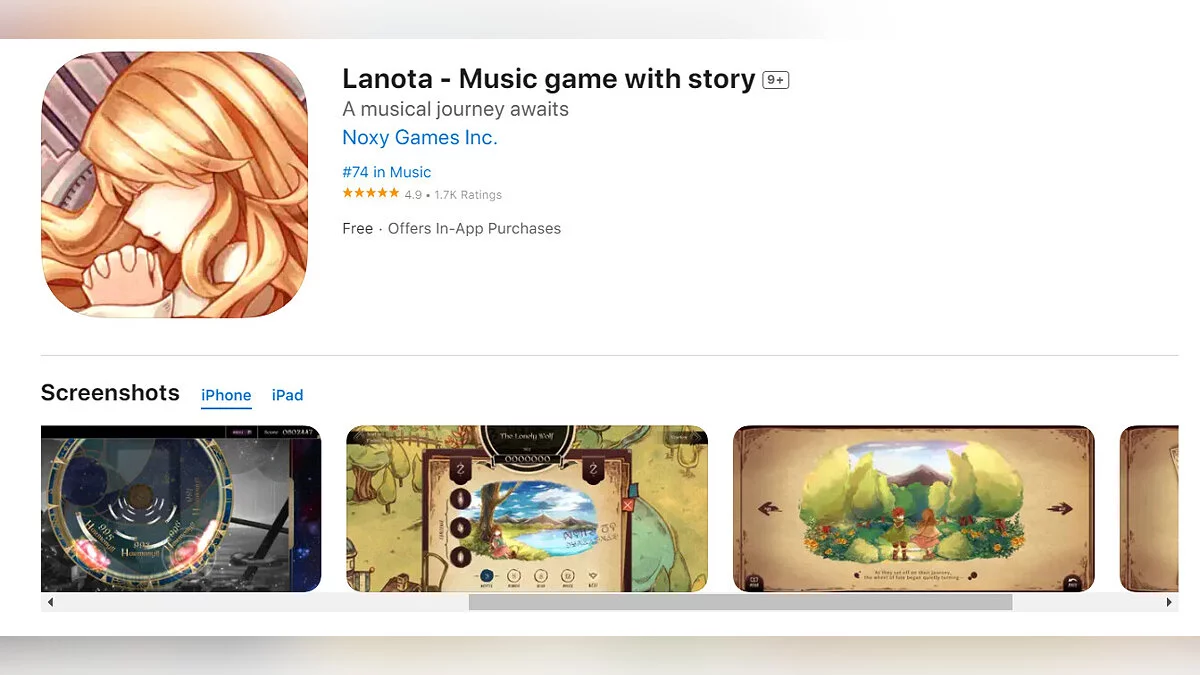Viewport: 1200px width, 675px height.
Task: Click the right arrow in the storybook screenshot
Action: click(x=1058, y=509)
